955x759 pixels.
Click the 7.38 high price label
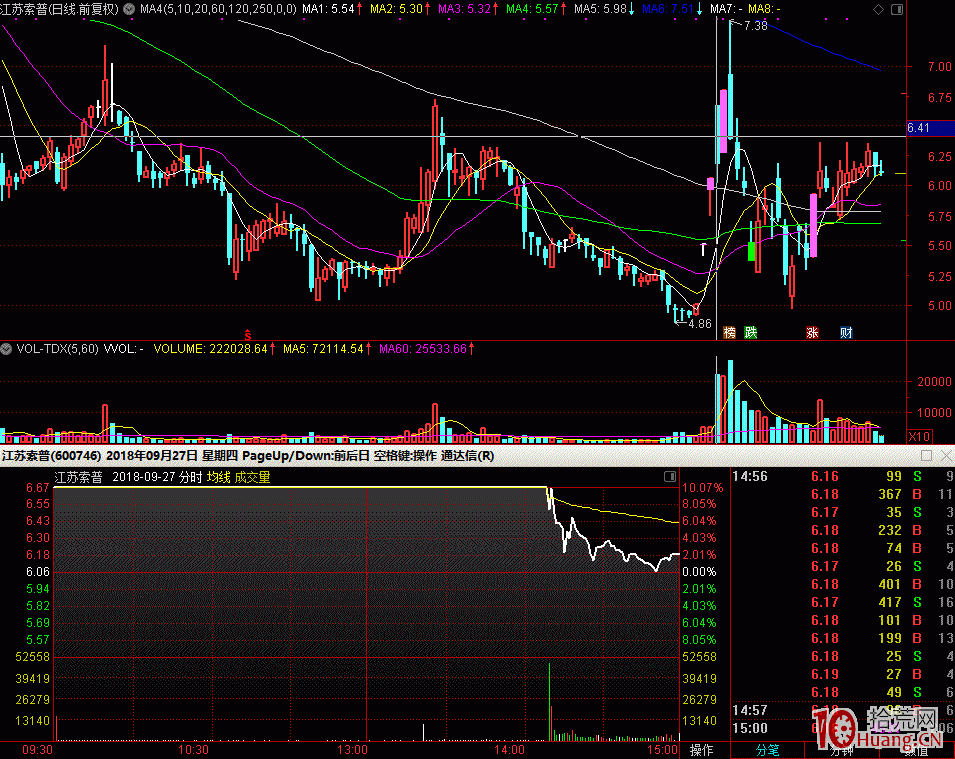(x=755, y=26)
